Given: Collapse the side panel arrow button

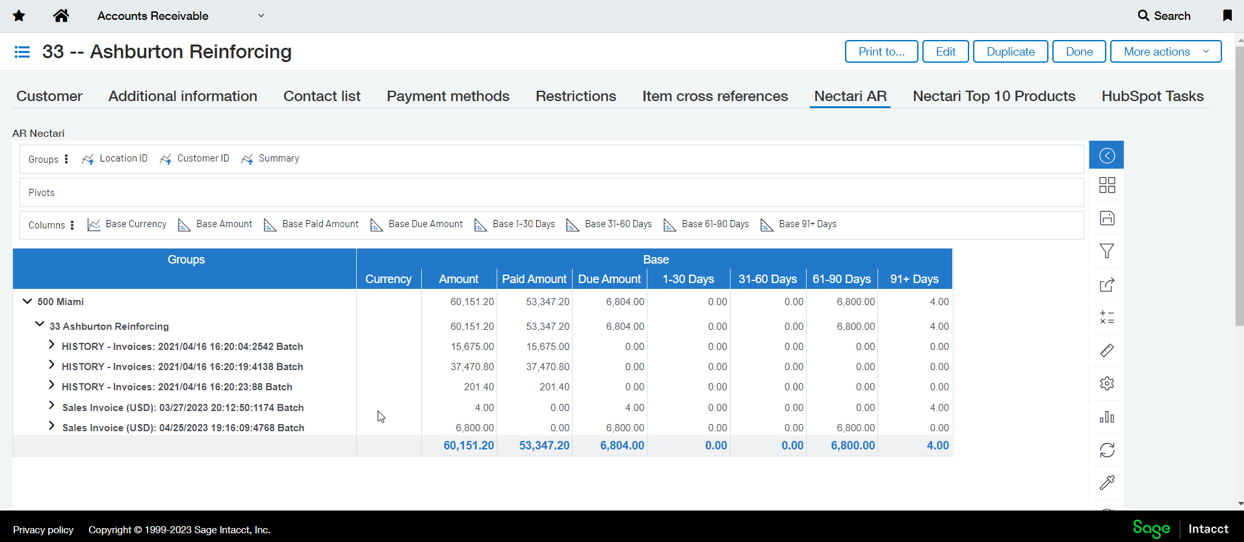Looking at the screenshot, I should pyautogui.click(x=1106, y=155).
